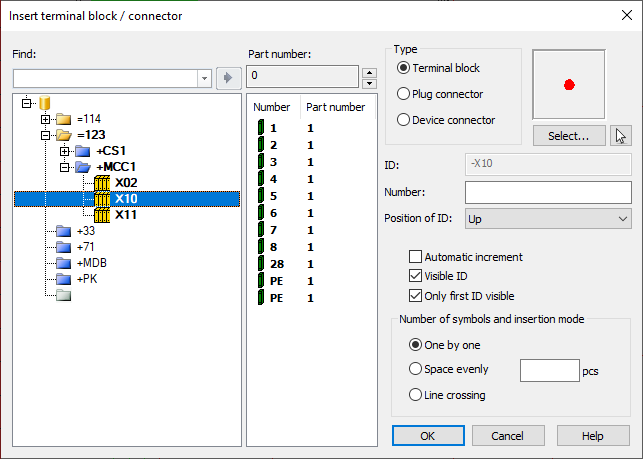Image resolution: width=643 pixels, height=459 pixels.
Task: Click the database root icon in tree
Action: [x=45, y=103]
